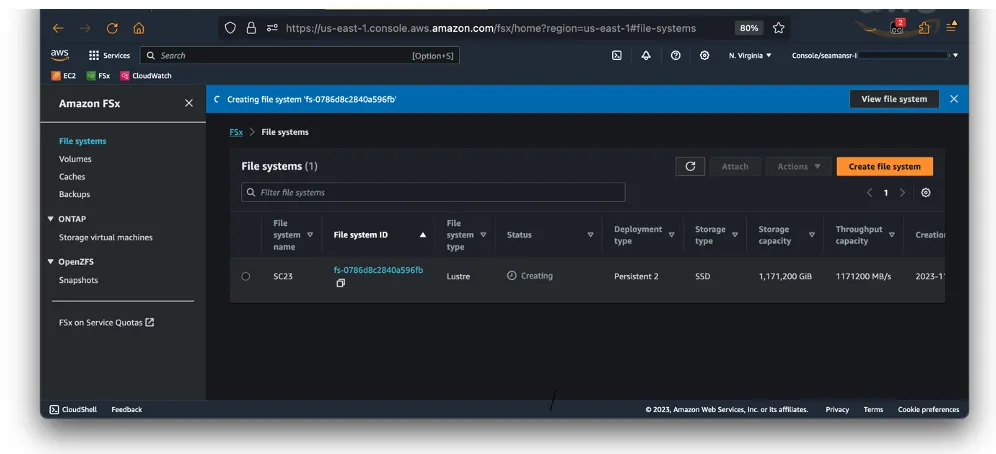Open the CloudWatch bookmark shortcut
This screenshot has width=996, height=454.
[x=146, y=76]
